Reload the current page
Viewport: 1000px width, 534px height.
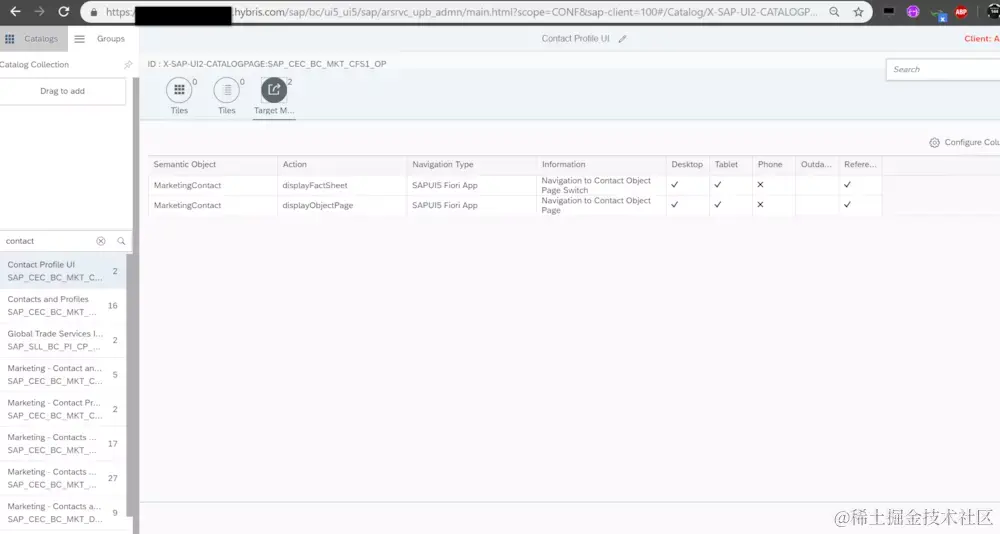point(64,11)
